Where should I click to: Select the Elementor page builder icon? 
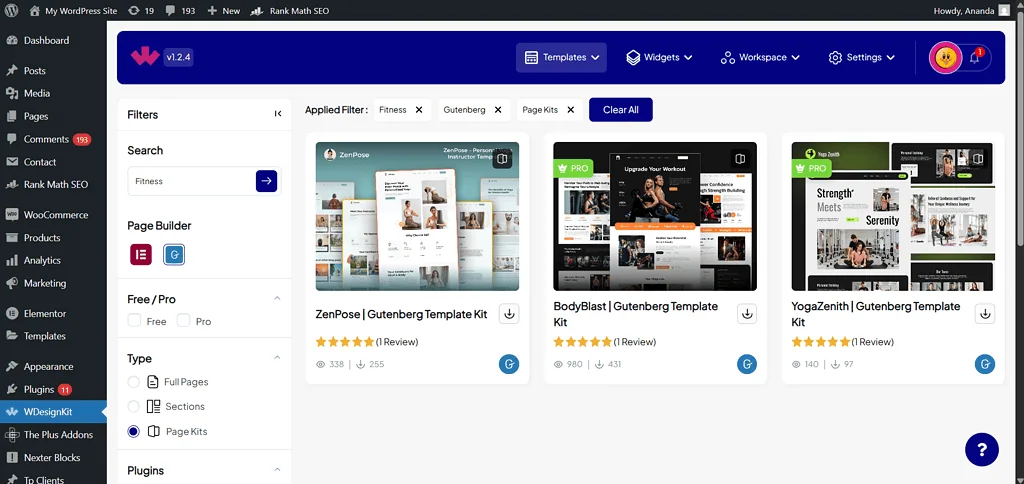[x=140, y=254]
